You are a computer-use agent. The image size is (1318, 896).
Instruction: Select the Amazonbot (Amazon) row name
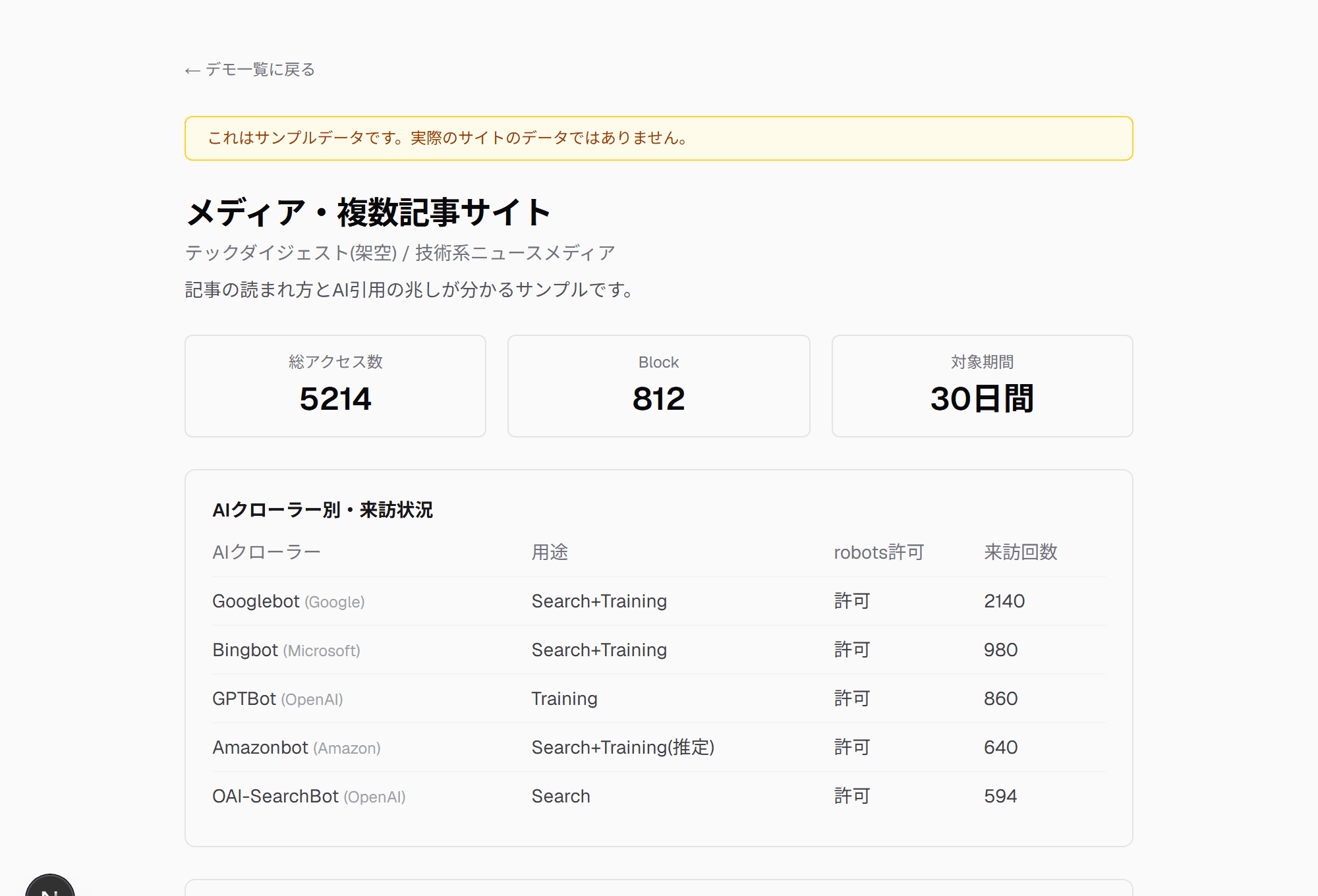[297, 747]
